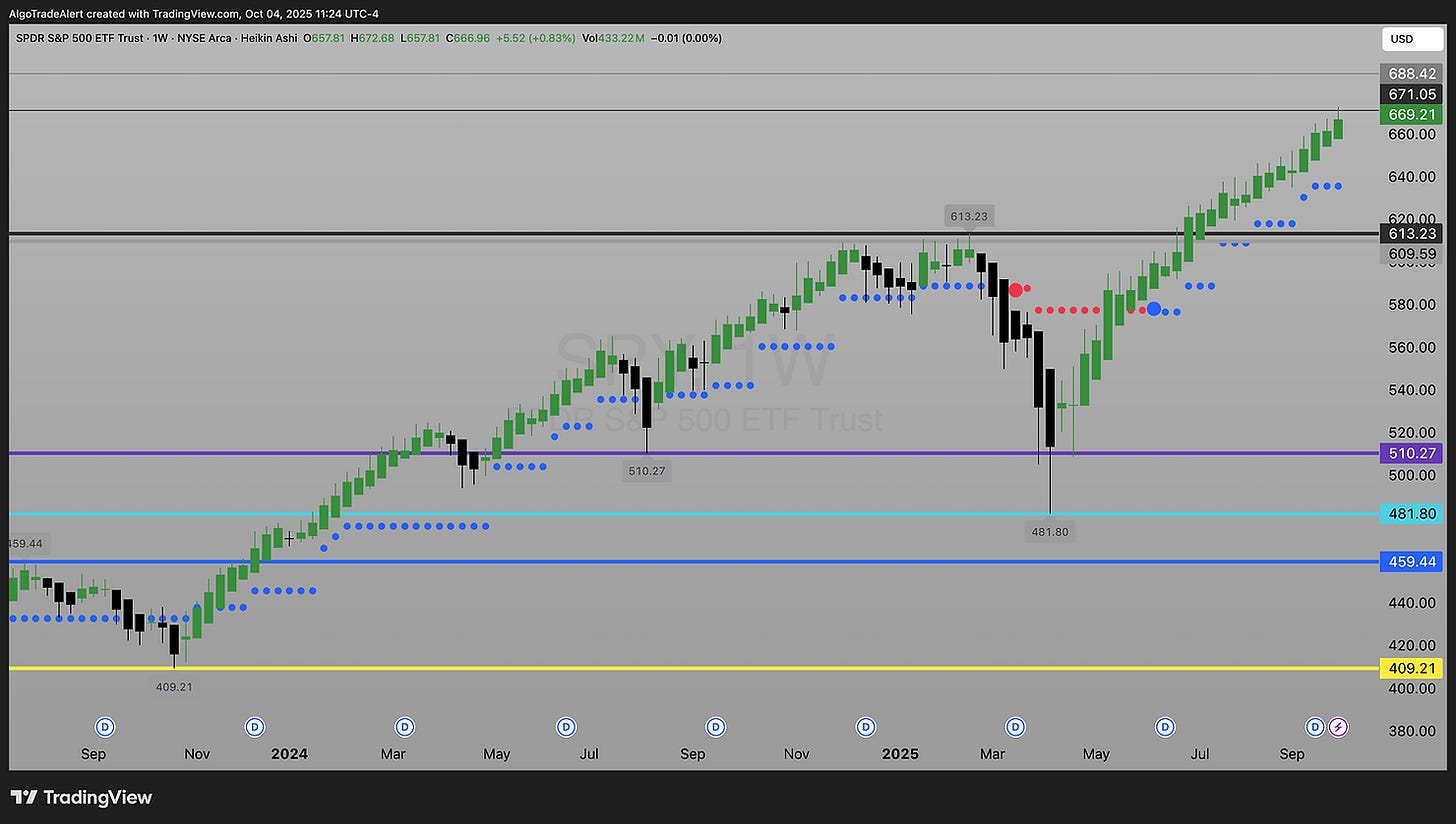Click the yellow 409.21 price axis tag
This screenshot has height=824, width=1456.
point(1412,668)
